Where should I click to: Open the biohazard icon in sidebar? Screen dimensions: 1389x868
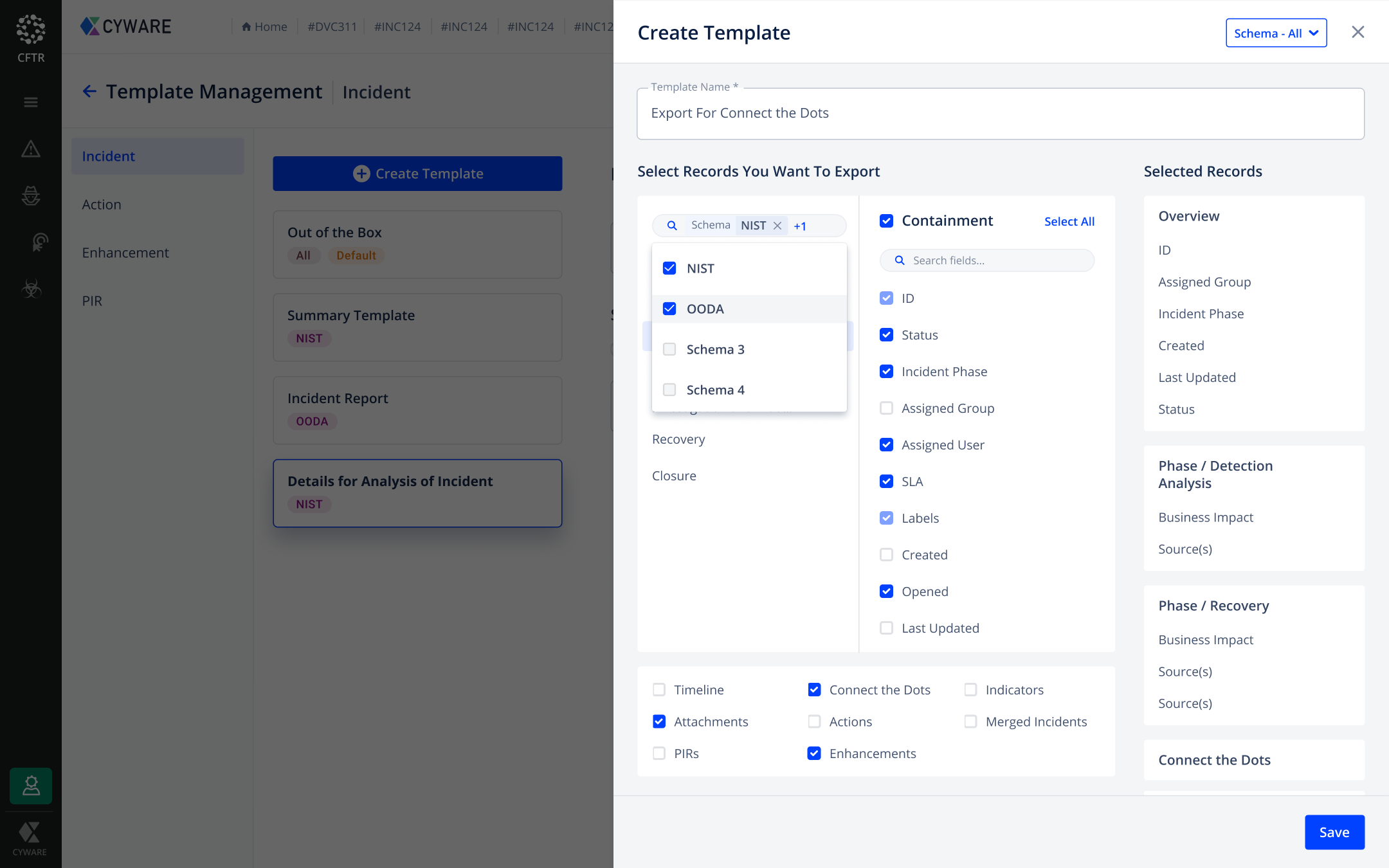click(x=31, y=289)
